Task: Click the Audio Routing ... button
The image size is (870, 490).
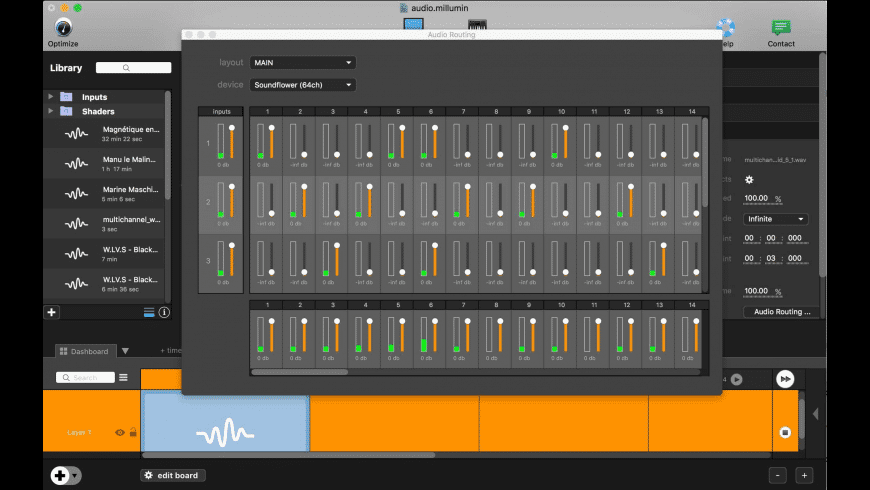Action: click(x=782, y=312)
